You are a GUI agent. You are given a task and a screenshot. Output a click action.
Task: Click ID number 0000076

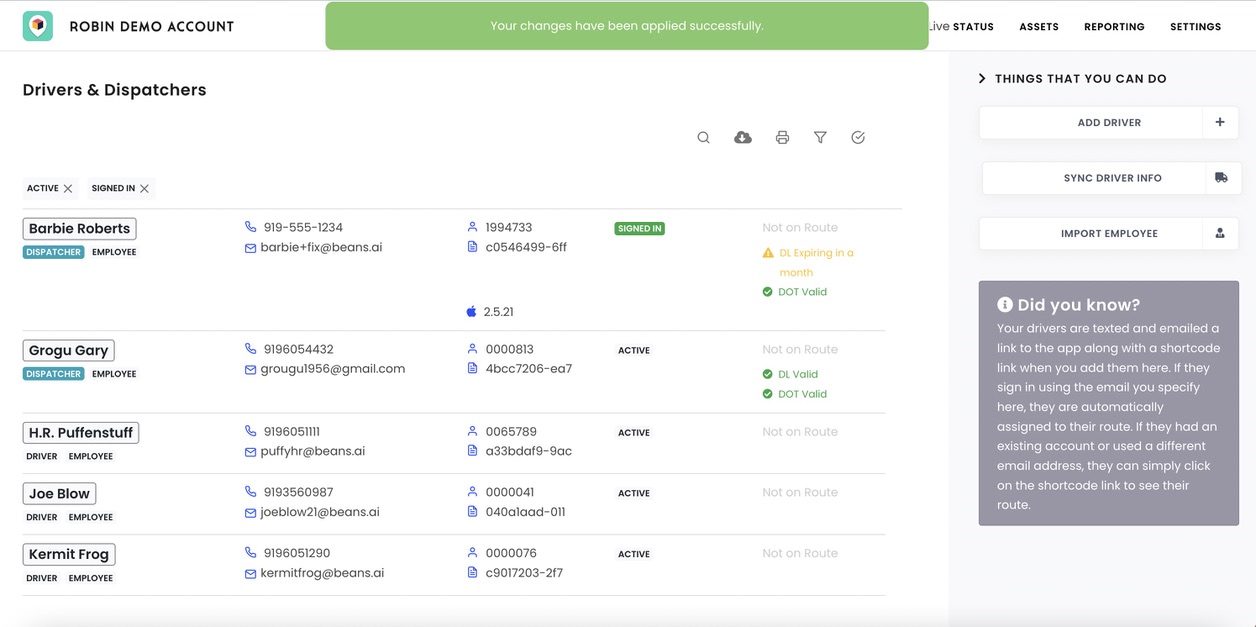[511, 553]
